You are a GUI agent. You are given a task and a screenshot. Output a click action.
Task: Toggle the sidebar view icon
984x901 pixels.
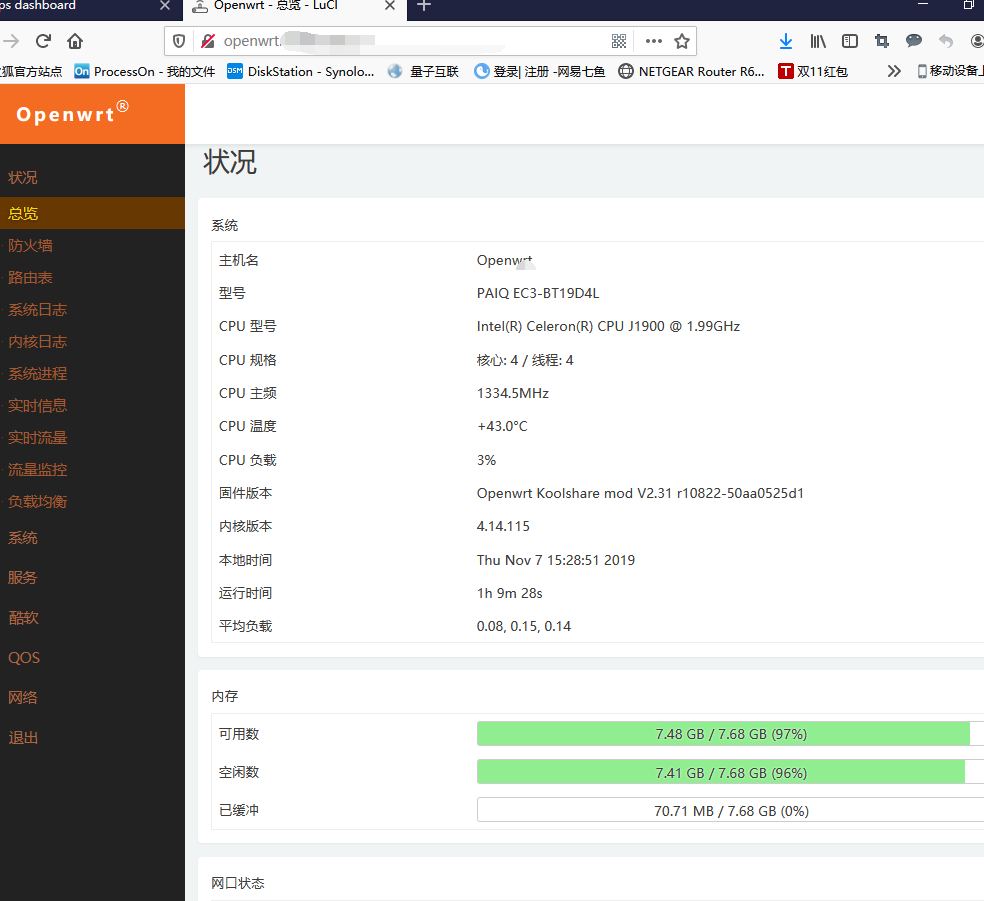pyautogui.click(x=850, y=41)
